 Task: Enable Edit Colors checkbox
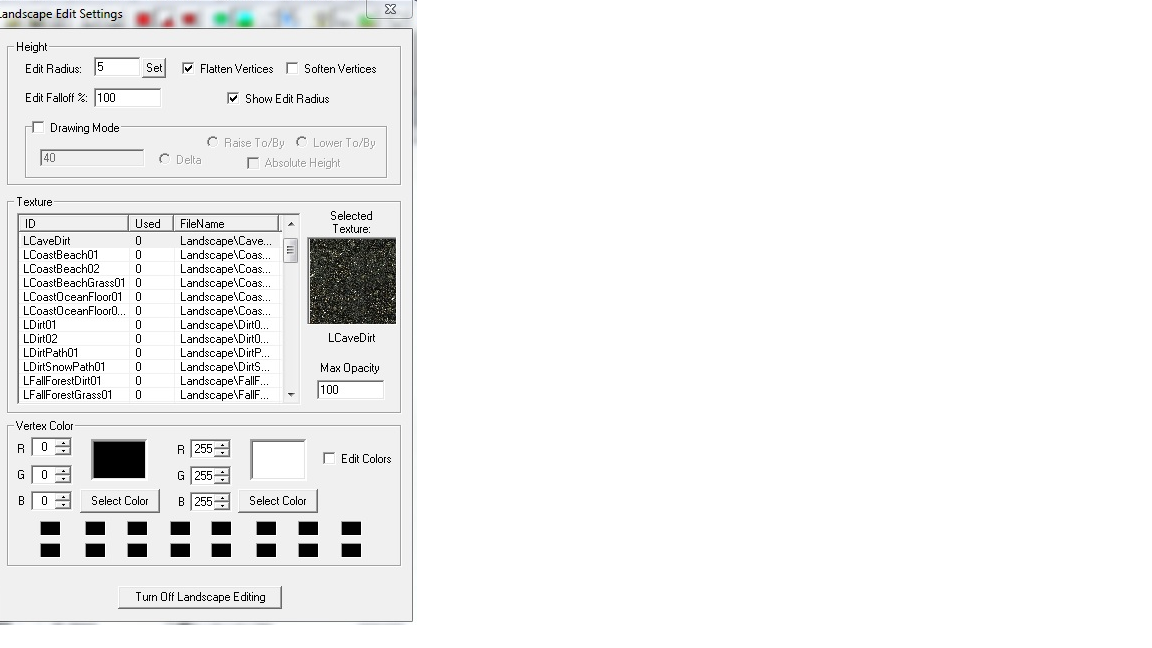pos(329,458)
